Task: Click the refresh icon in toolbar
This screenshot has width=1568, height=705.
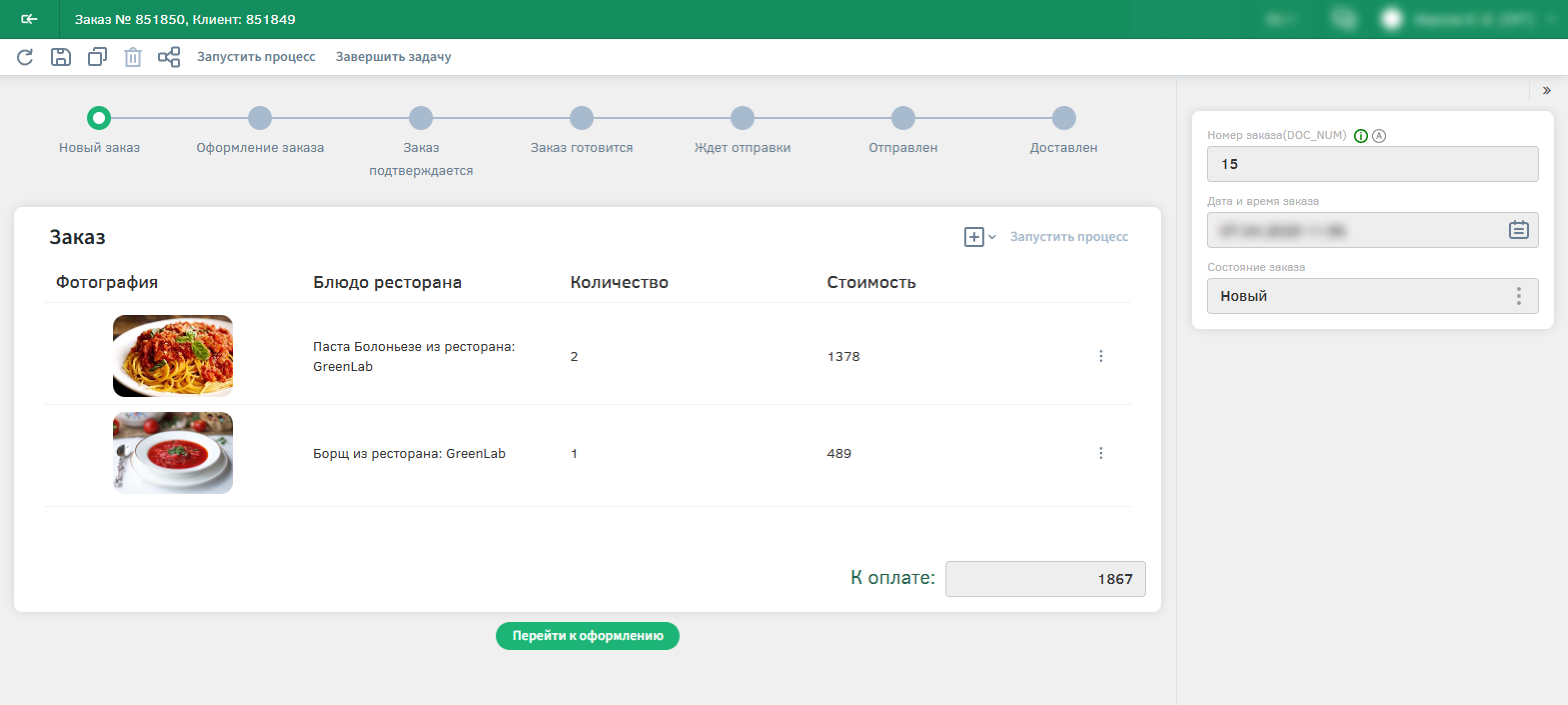Action: (x=25, y=56)
